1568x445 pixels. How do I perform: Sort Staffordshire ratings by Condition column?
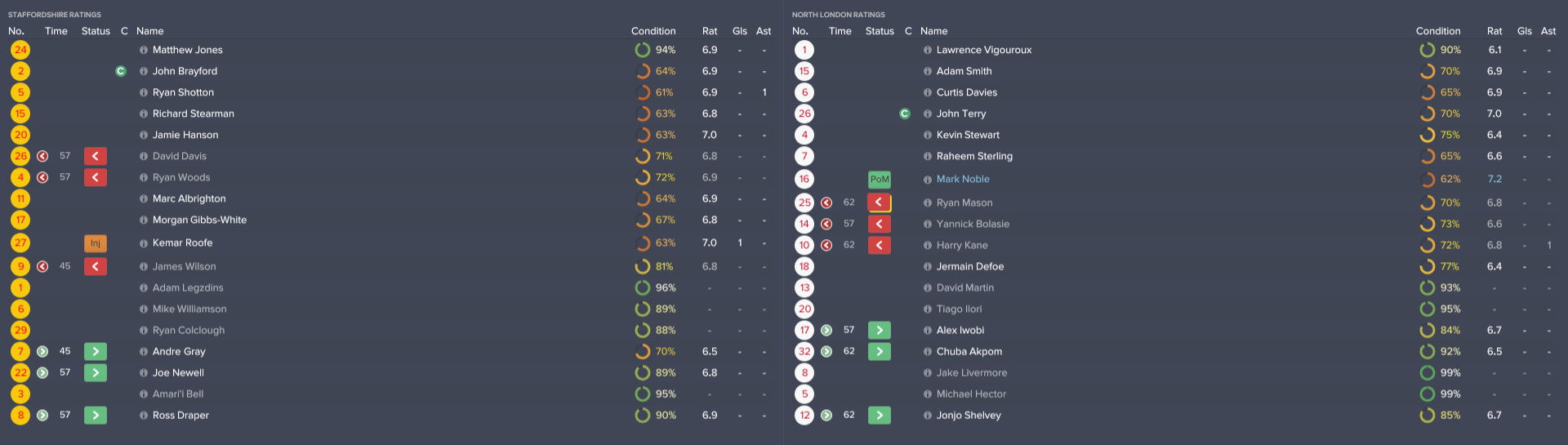tap(653, 31)
